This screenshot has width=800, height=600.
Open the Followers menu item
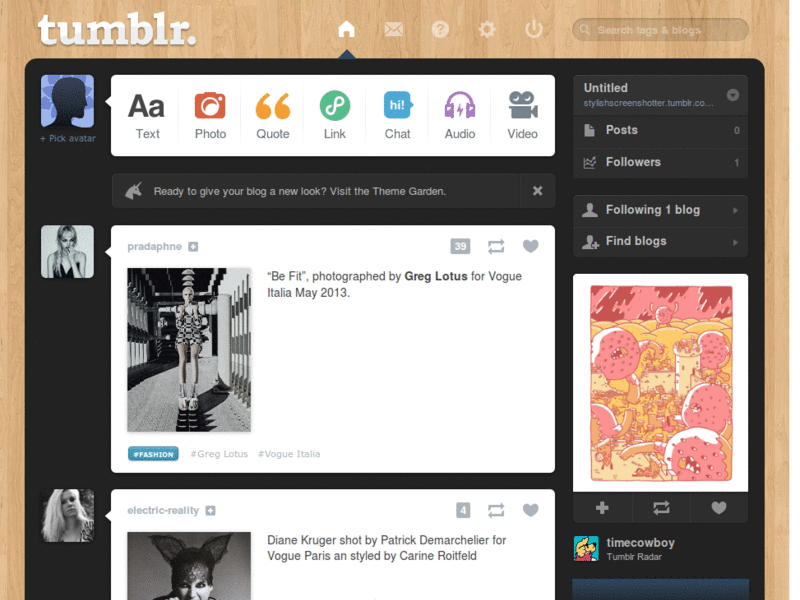661,162
